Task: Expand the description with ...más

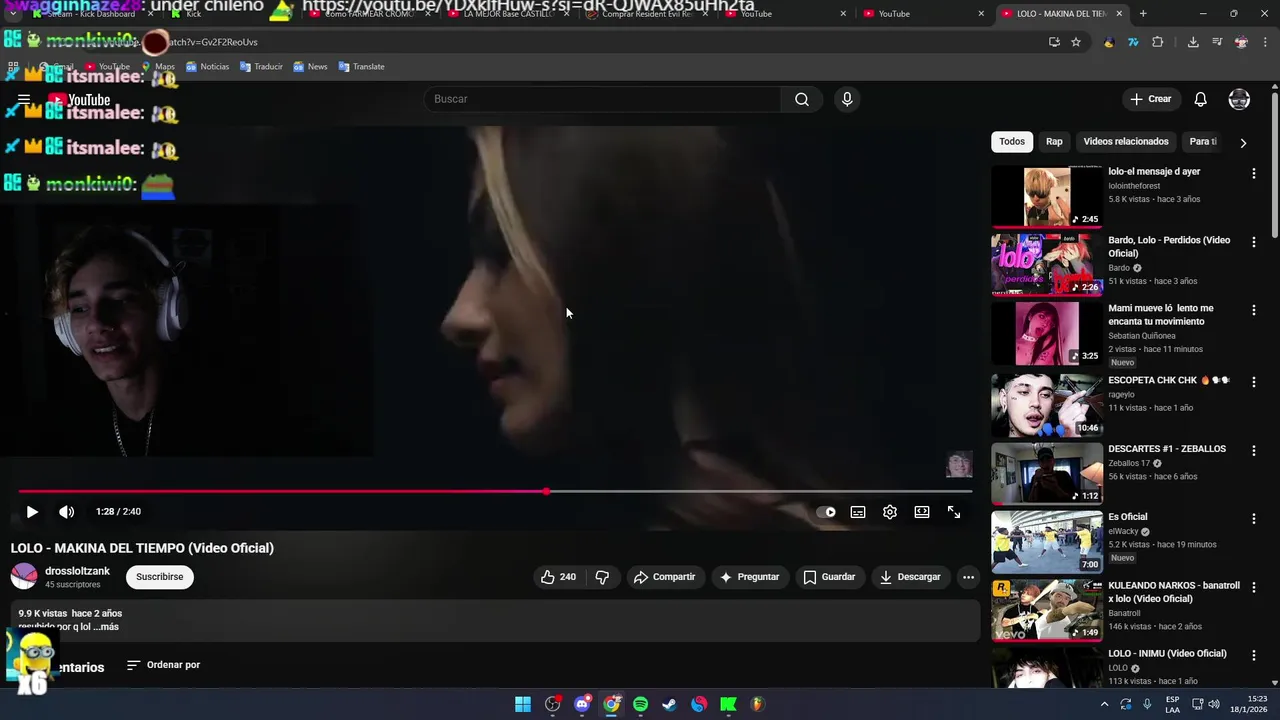Action: pyautogui.click(x=106, y=627)
